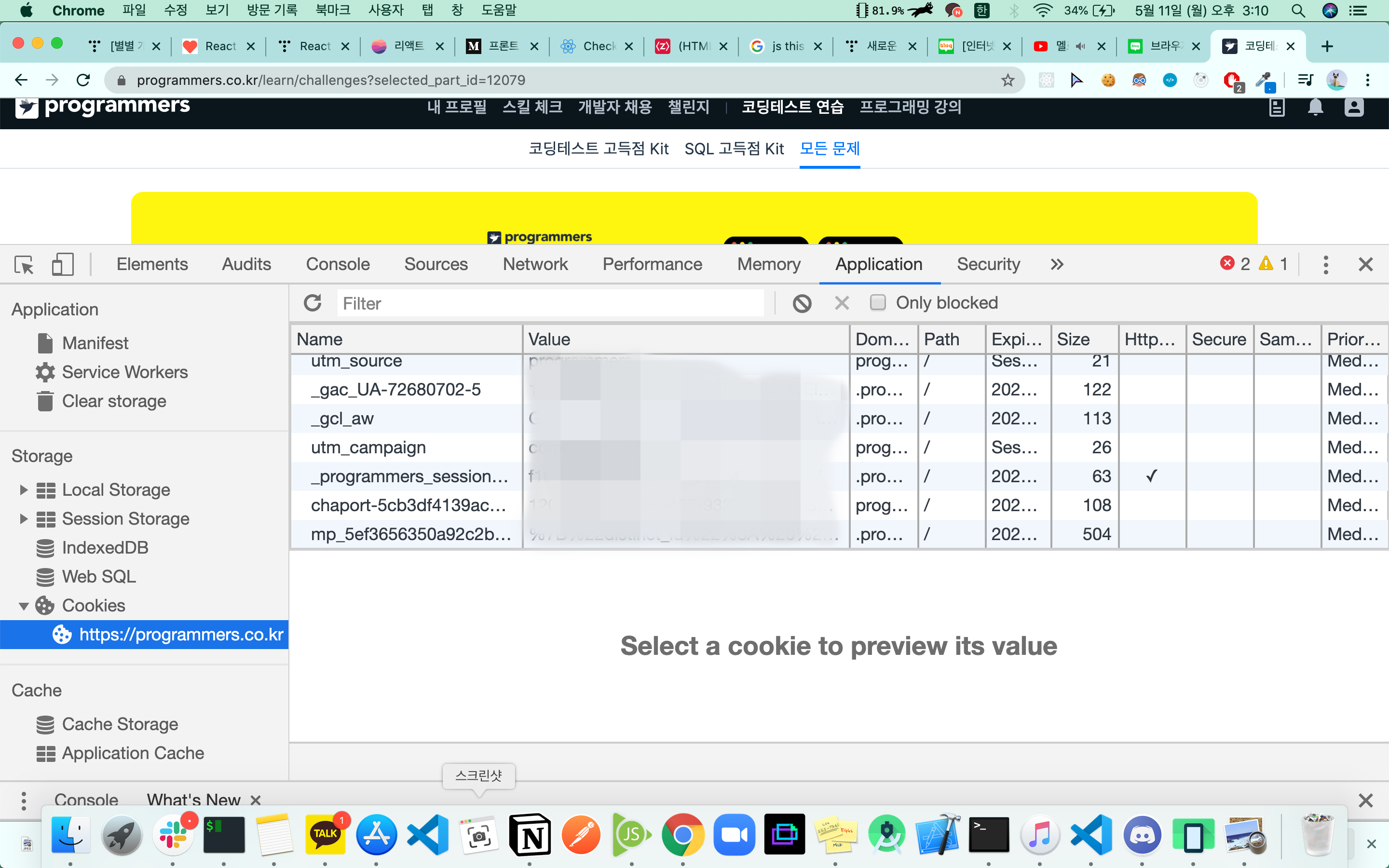Click the DevTools inspect element icon
Screen dimensions: 1389x868
pos(24,265)
